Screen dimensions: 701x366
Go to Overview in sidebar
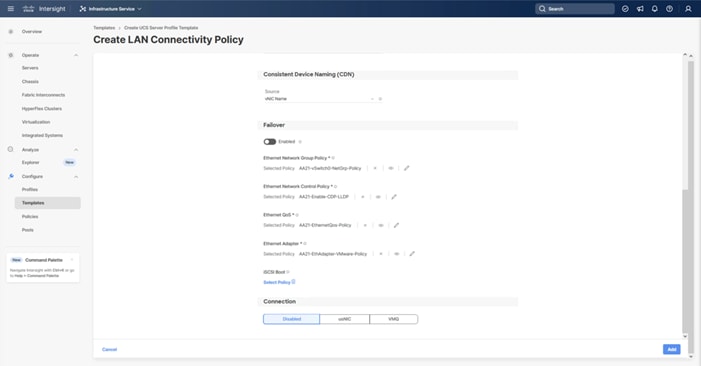tap(32, 32)
